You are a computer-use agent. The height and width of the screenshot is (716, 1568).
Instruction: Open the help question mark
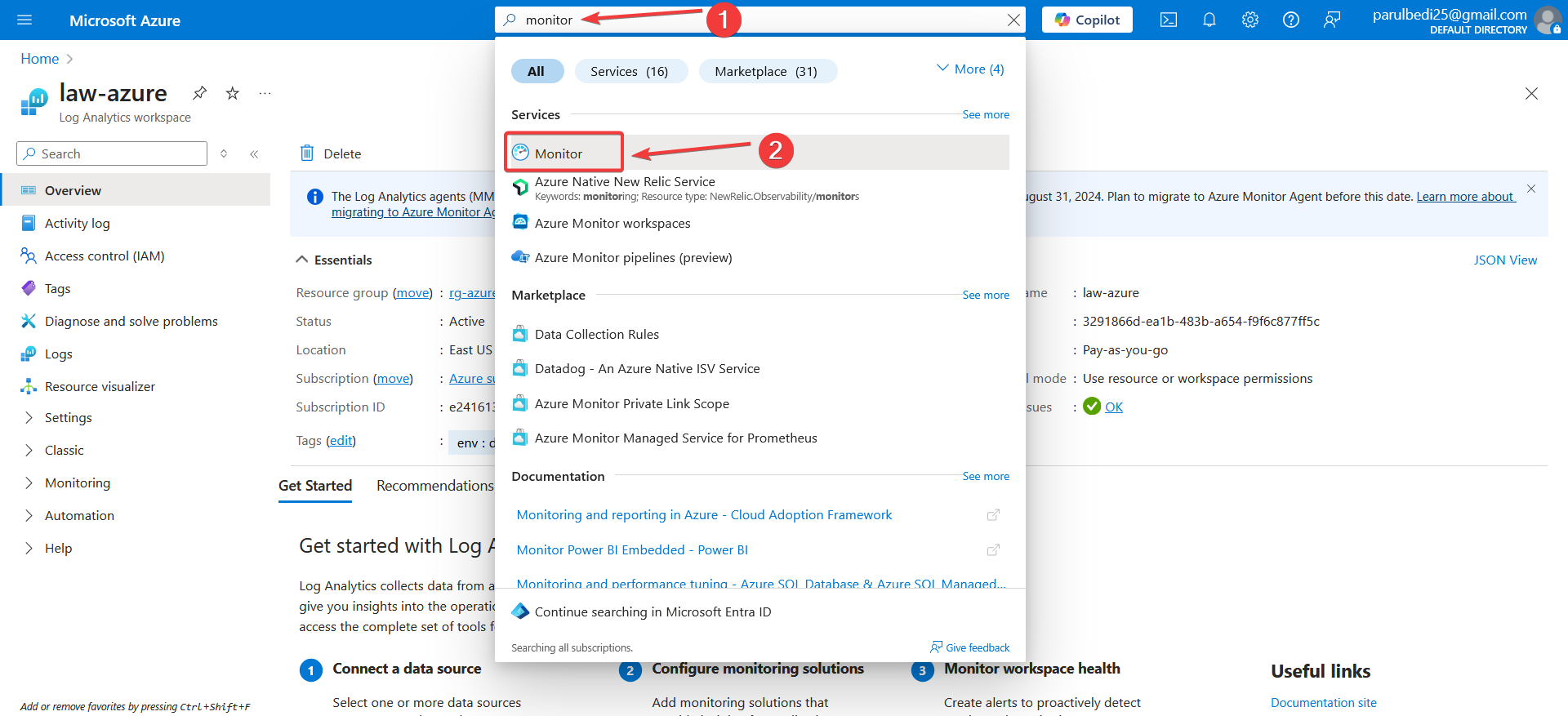tap(1291, 20)
